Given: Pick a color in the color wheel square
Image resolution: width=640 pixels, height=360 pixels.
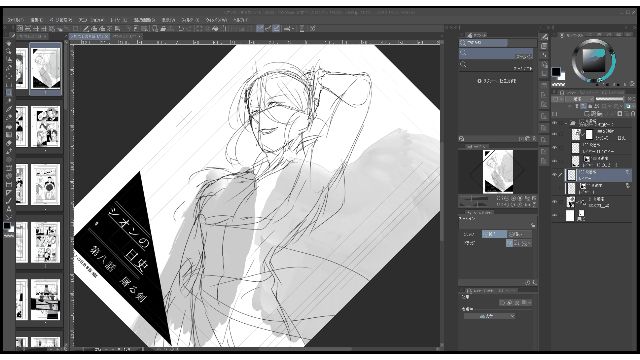Looking at the screenshot, I should [x=593, y=60].
